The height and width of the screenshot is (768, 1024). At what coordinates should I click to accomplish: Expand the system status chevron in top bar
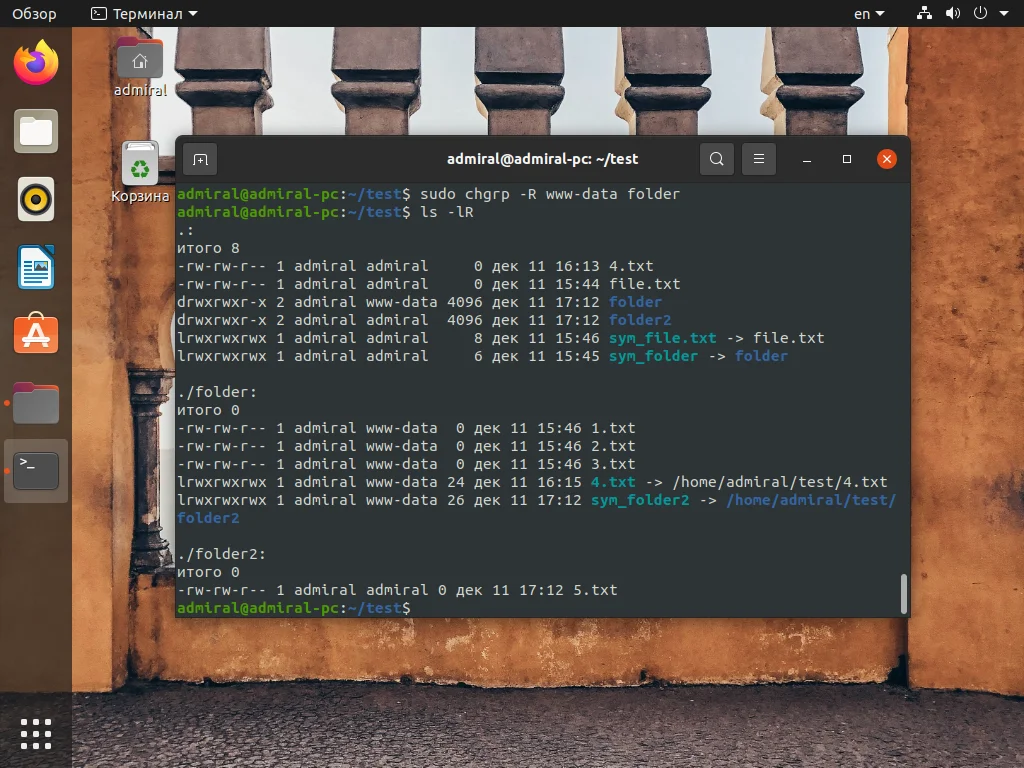pos(1005,14)
